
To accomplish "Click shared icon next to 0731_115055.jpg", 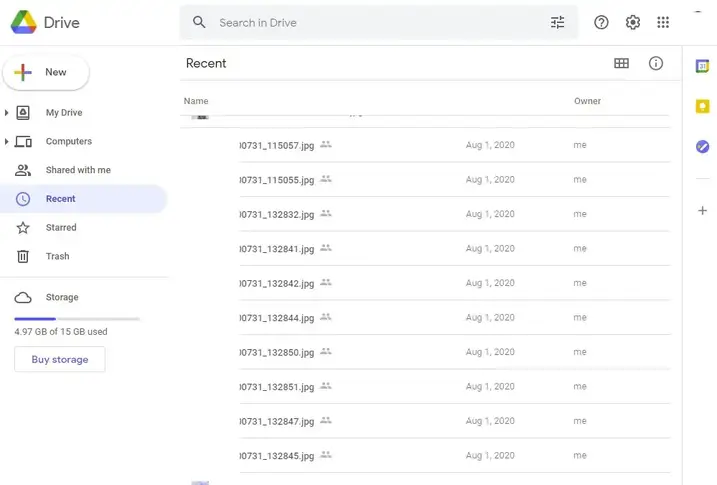I will (x=326, y=179).
